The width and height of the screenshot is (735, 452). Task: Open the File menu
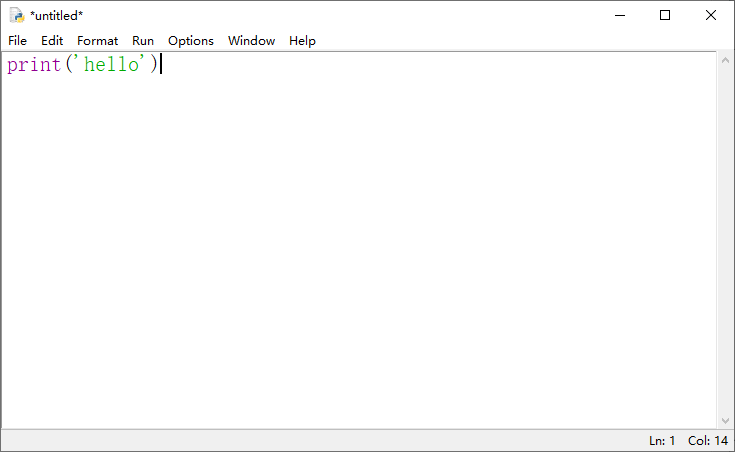18,41
